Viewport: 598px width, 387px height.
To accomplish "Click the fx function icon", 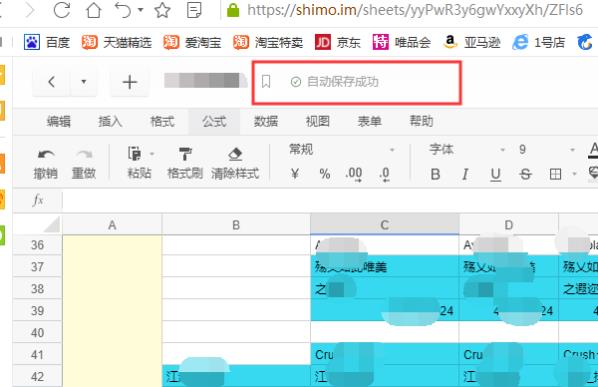I will point(38,200).
